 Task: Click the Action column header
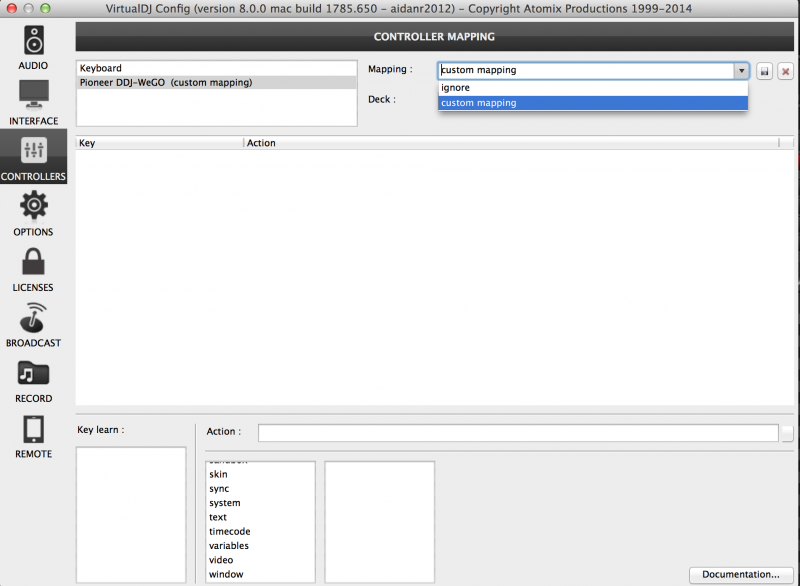coord(512,143)
